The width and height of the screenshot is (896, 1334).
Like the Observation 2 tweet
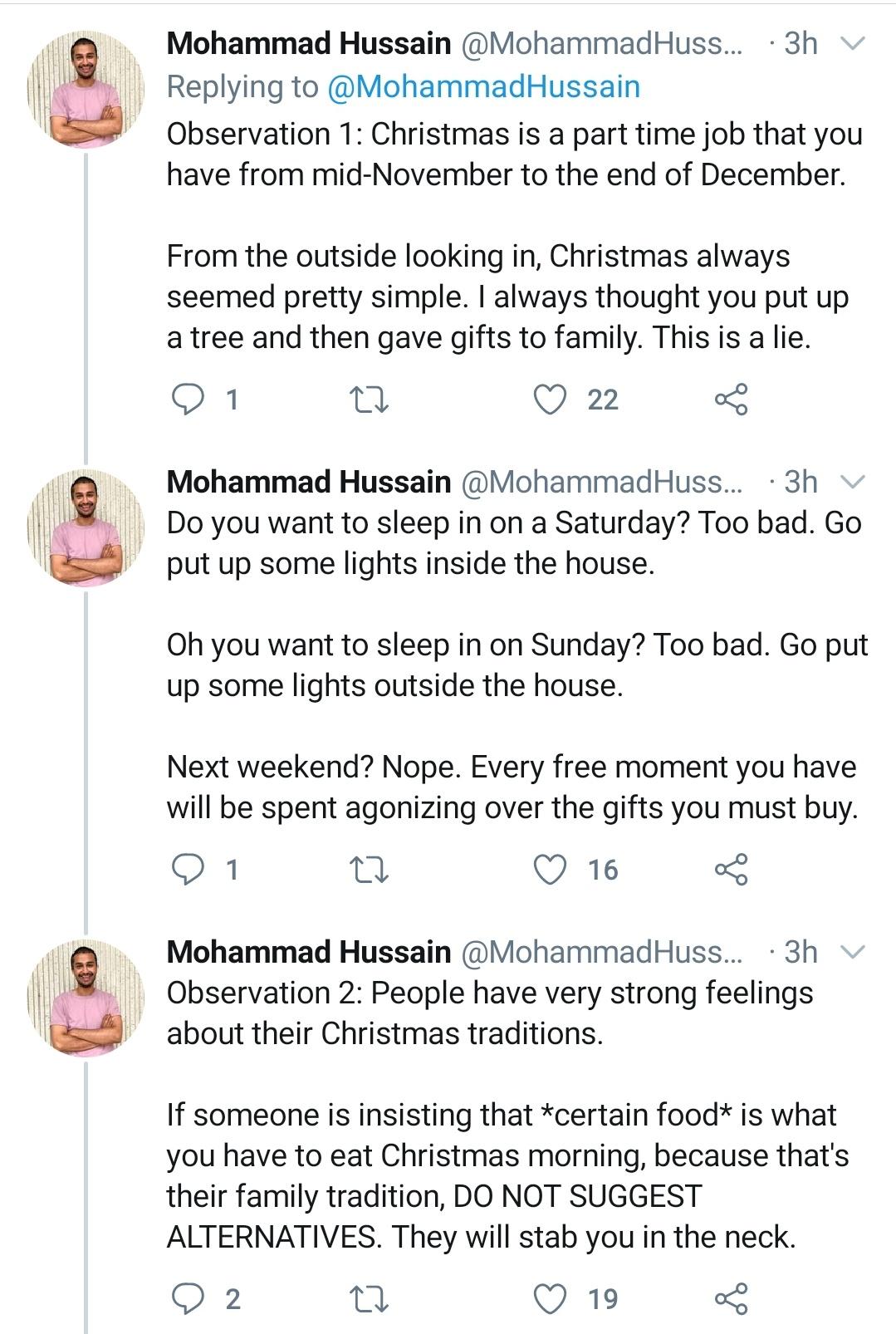[x=550, y=1298]
